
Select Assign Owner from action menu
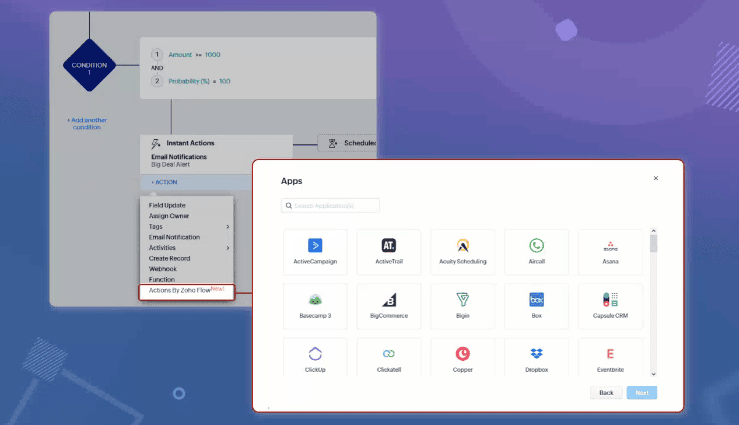tap(169, 216)
